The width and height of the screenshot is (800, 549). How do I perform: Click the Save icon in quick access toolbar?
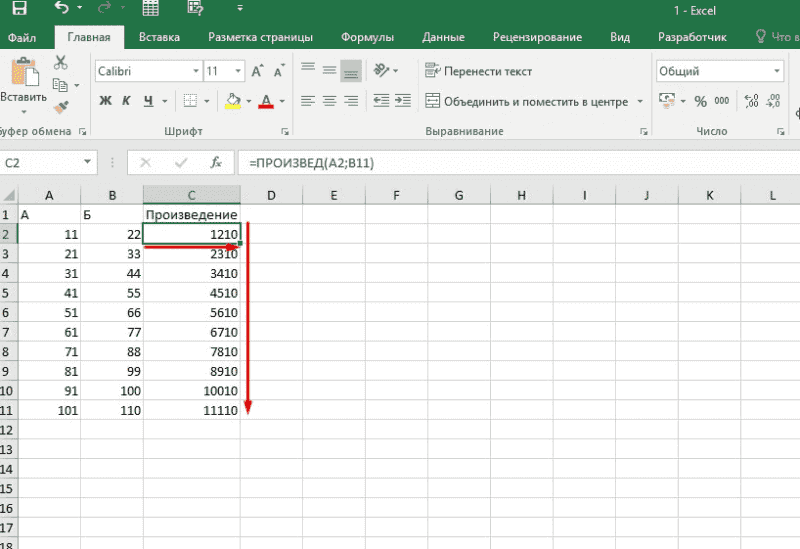pyautogui.click(x=17, y=10)
